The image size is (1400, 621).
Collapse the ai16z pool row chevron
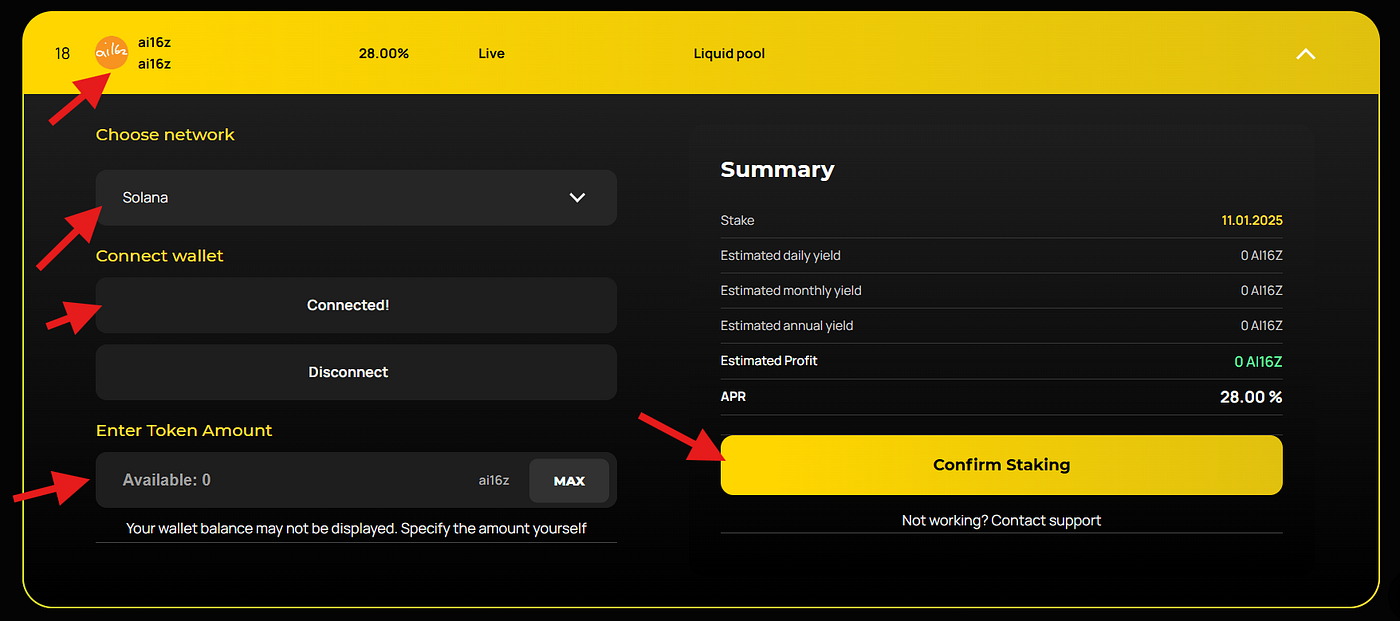point(1306,54)
